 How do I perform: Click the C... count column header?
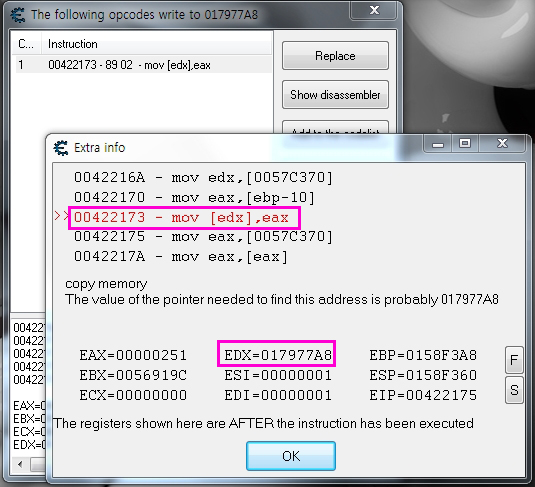coord(26,44)
